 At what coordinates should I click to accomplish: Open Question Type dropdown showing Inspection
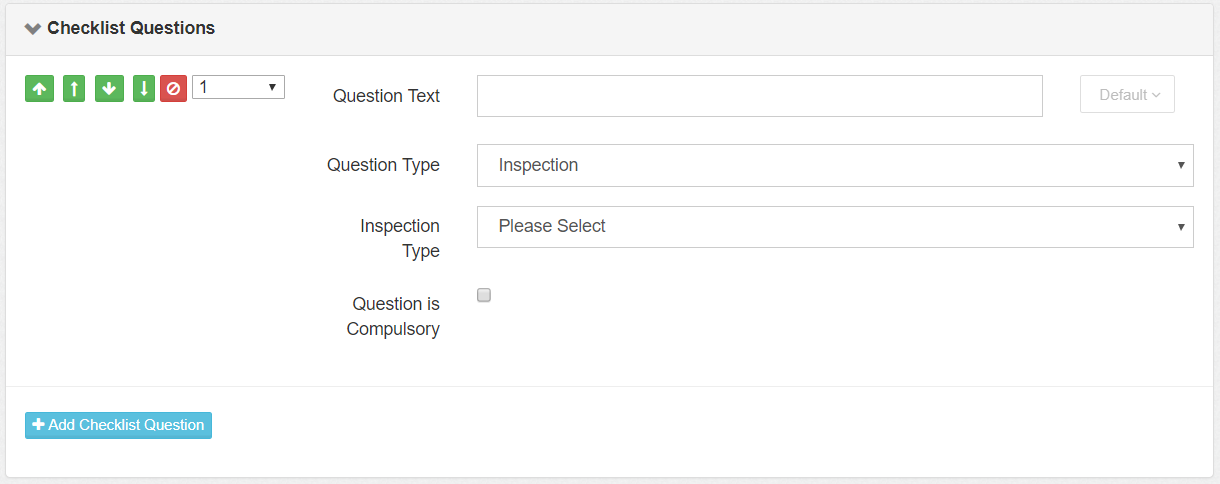point(834,165)
